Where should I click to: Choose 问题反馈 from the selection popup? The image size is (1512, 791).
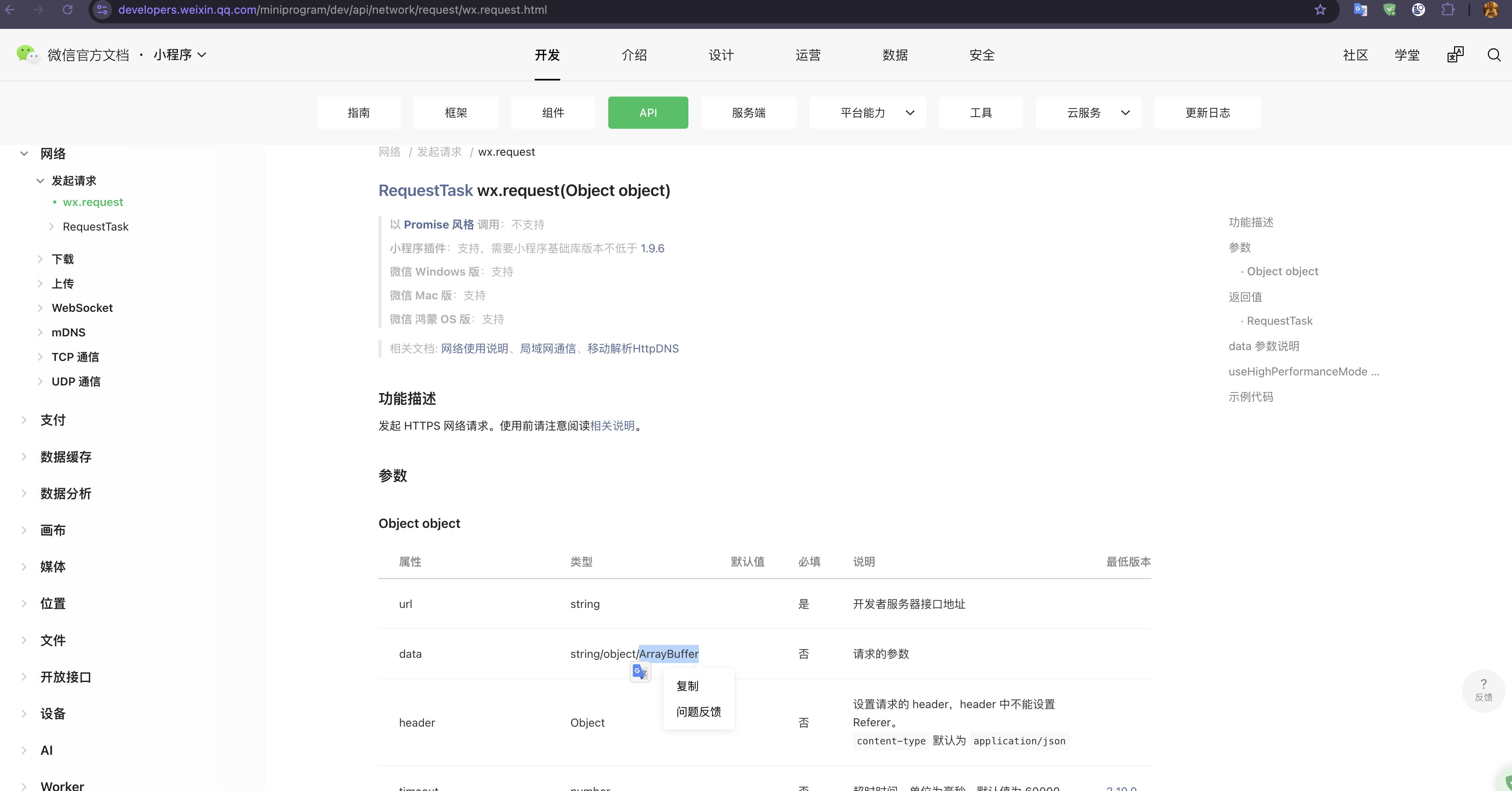(x=698, y=712)
